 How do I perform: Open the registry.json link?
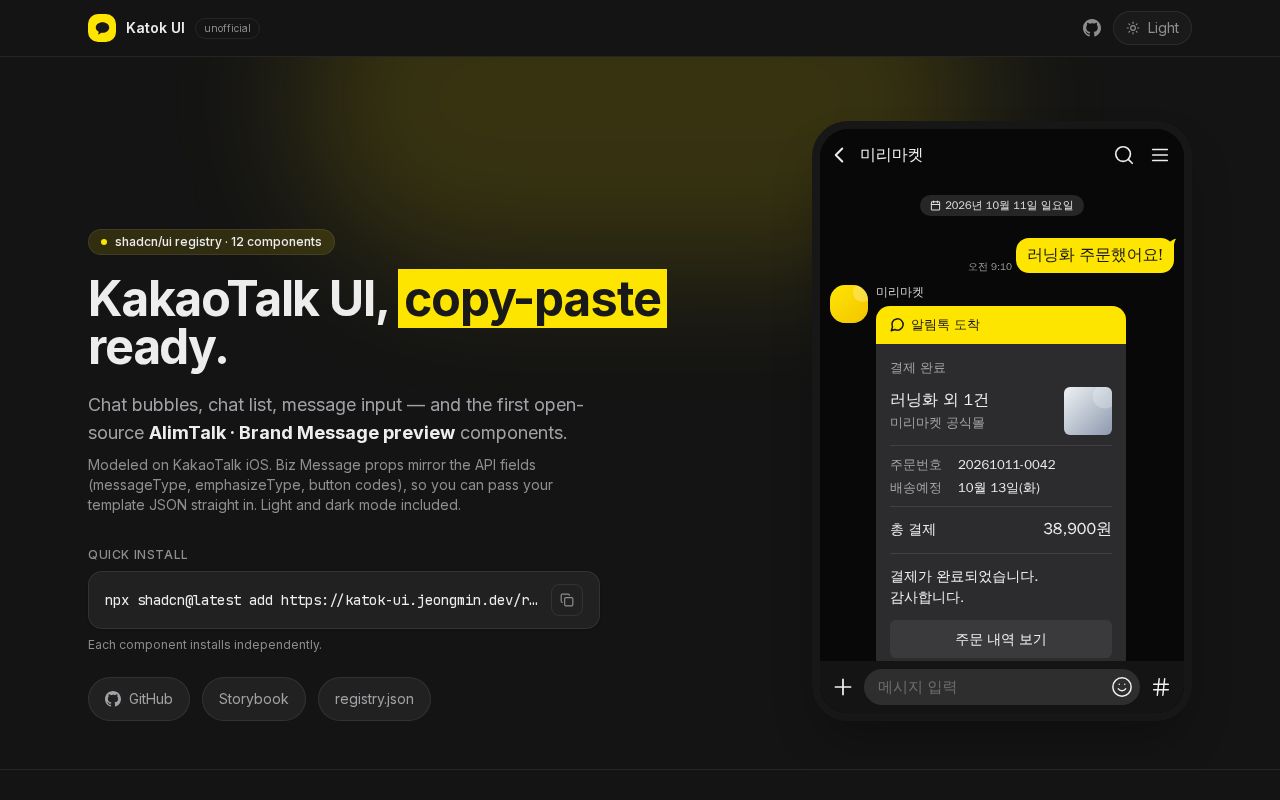pos(374,699)
